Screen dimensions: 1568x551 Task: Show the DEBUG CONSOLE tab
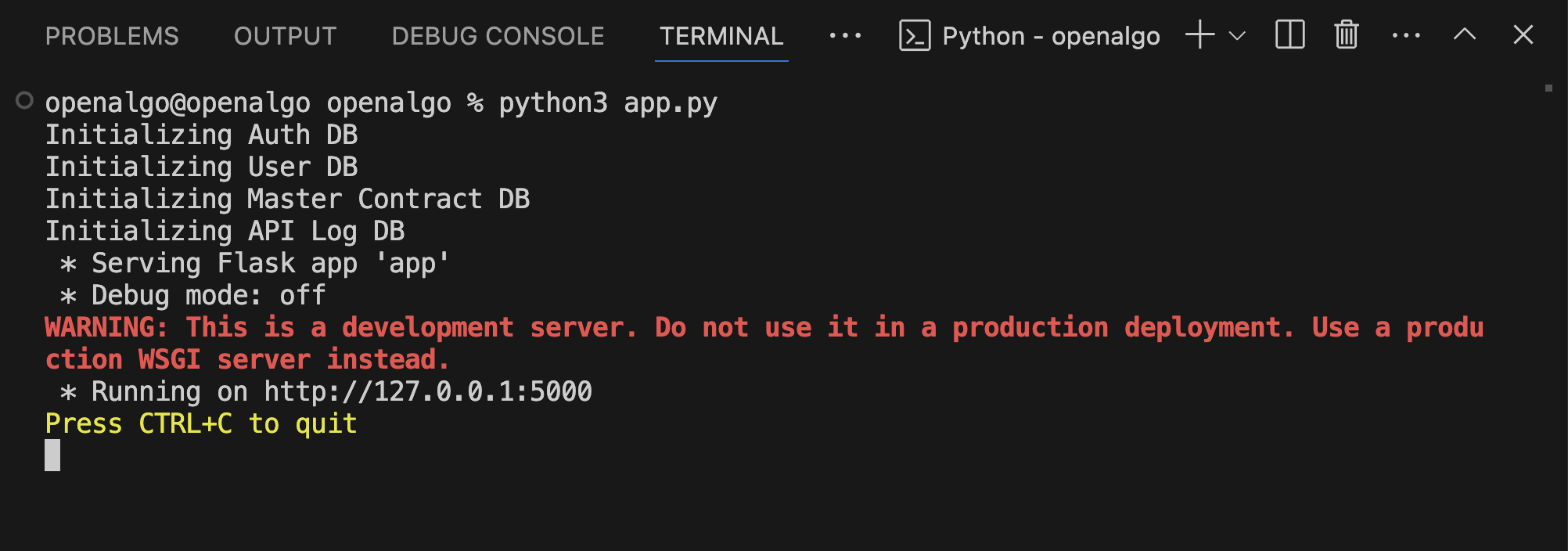tap(498, 36)
